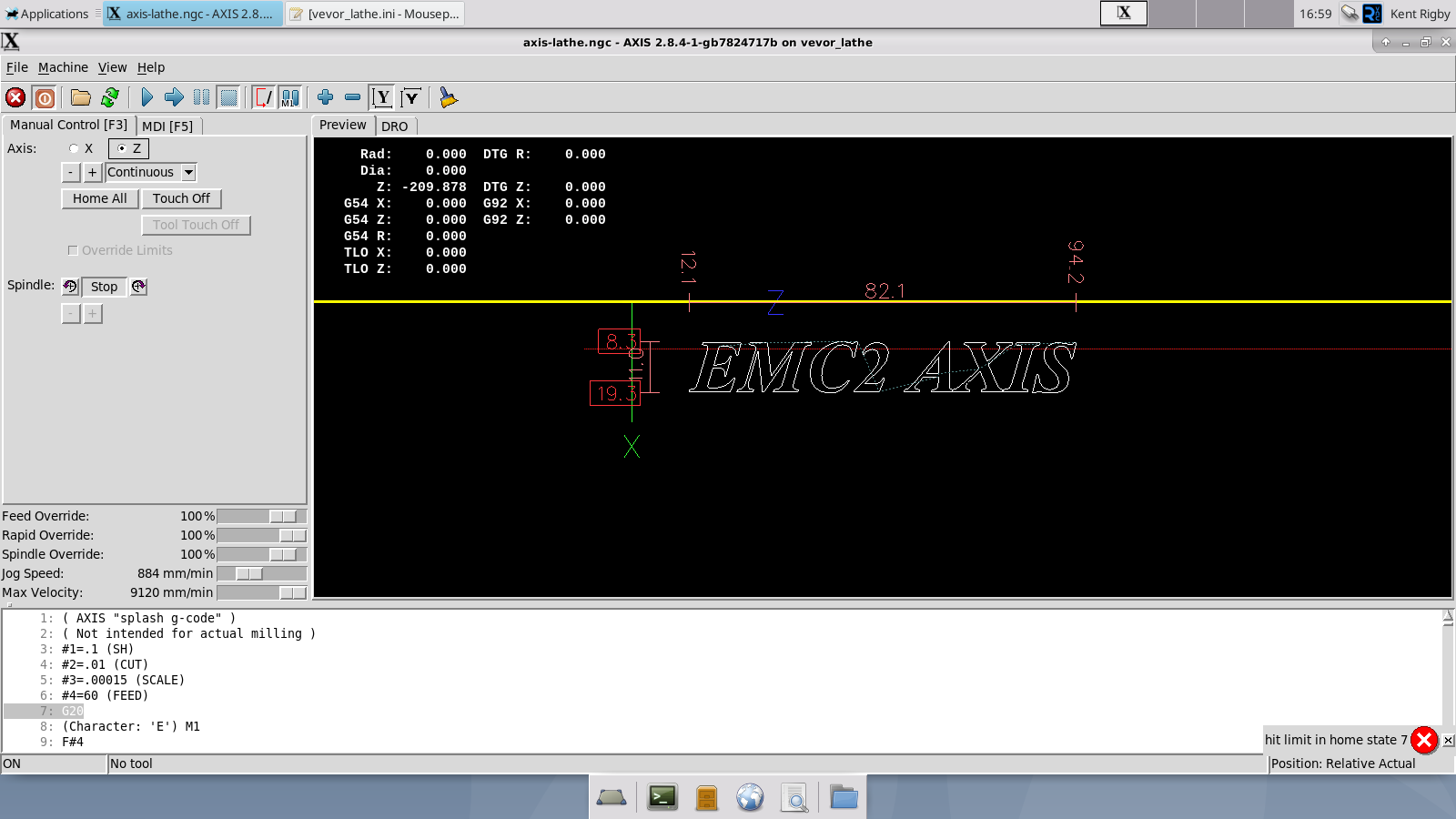Adjust the Feed Override slider
The width and height of the screenshot is (1456, 819).
tap(261, 516)
